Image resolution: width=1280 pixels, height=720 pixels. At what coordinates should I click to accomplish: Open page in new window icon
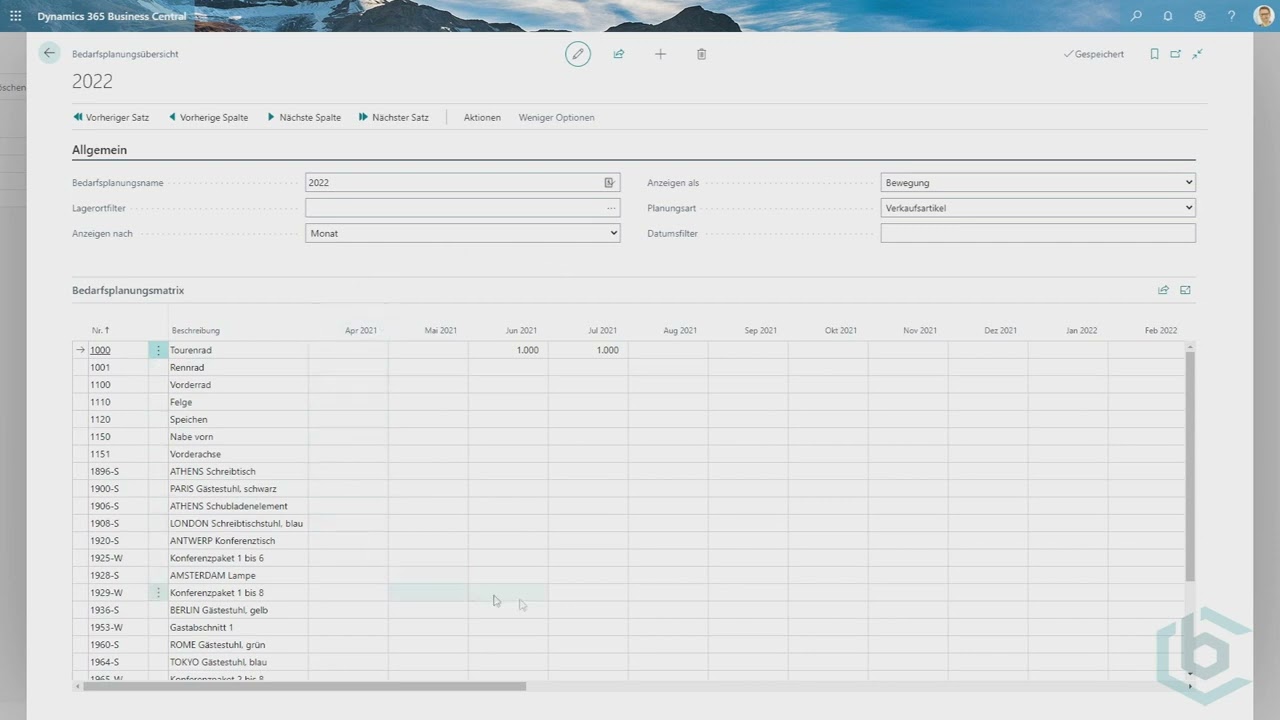pyautogui.click(x=1175, y=54)
